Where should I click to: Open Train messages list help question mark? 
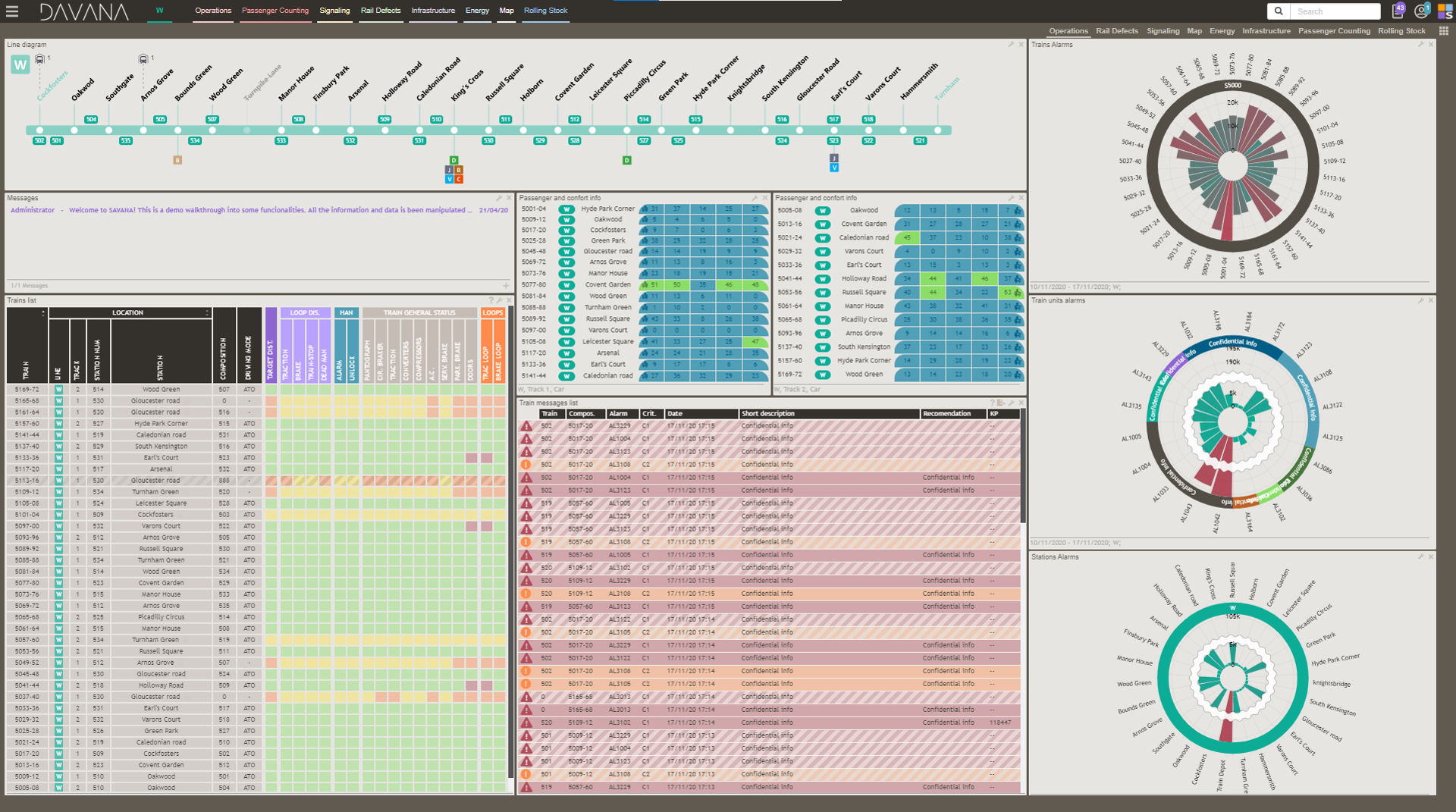tap(992, 403)
